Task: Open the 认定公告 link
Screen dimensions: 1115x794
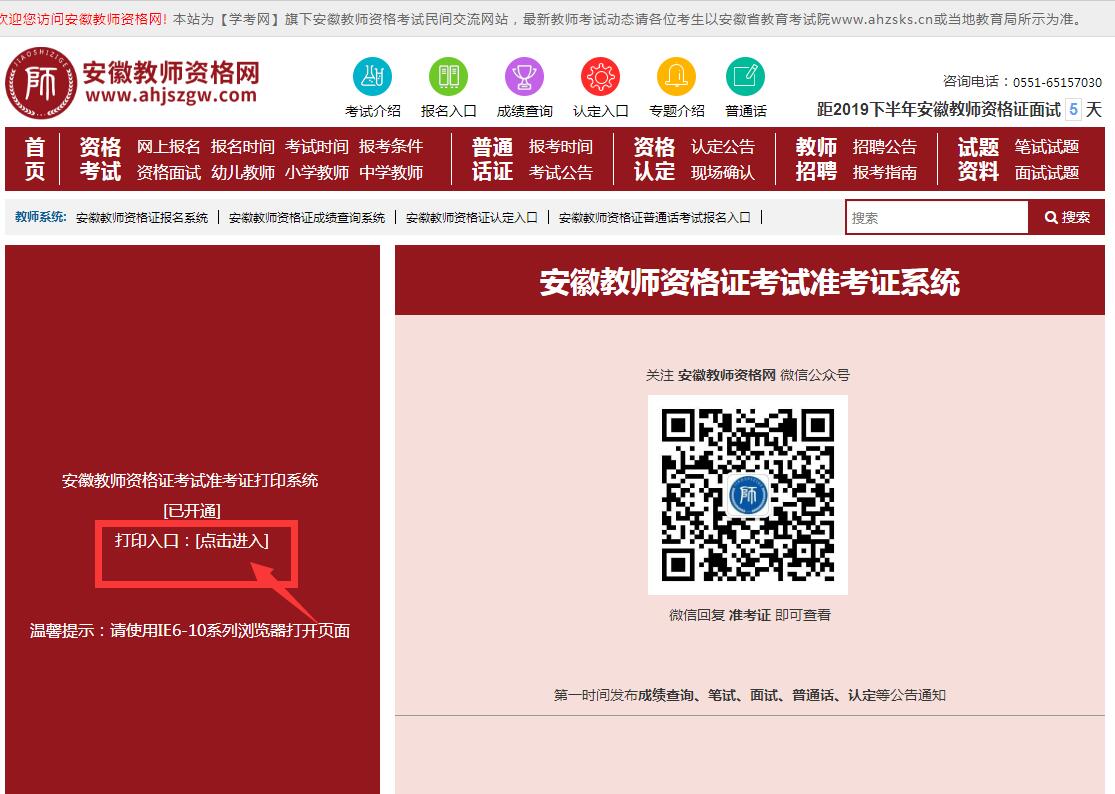Action: click(722, 146)
